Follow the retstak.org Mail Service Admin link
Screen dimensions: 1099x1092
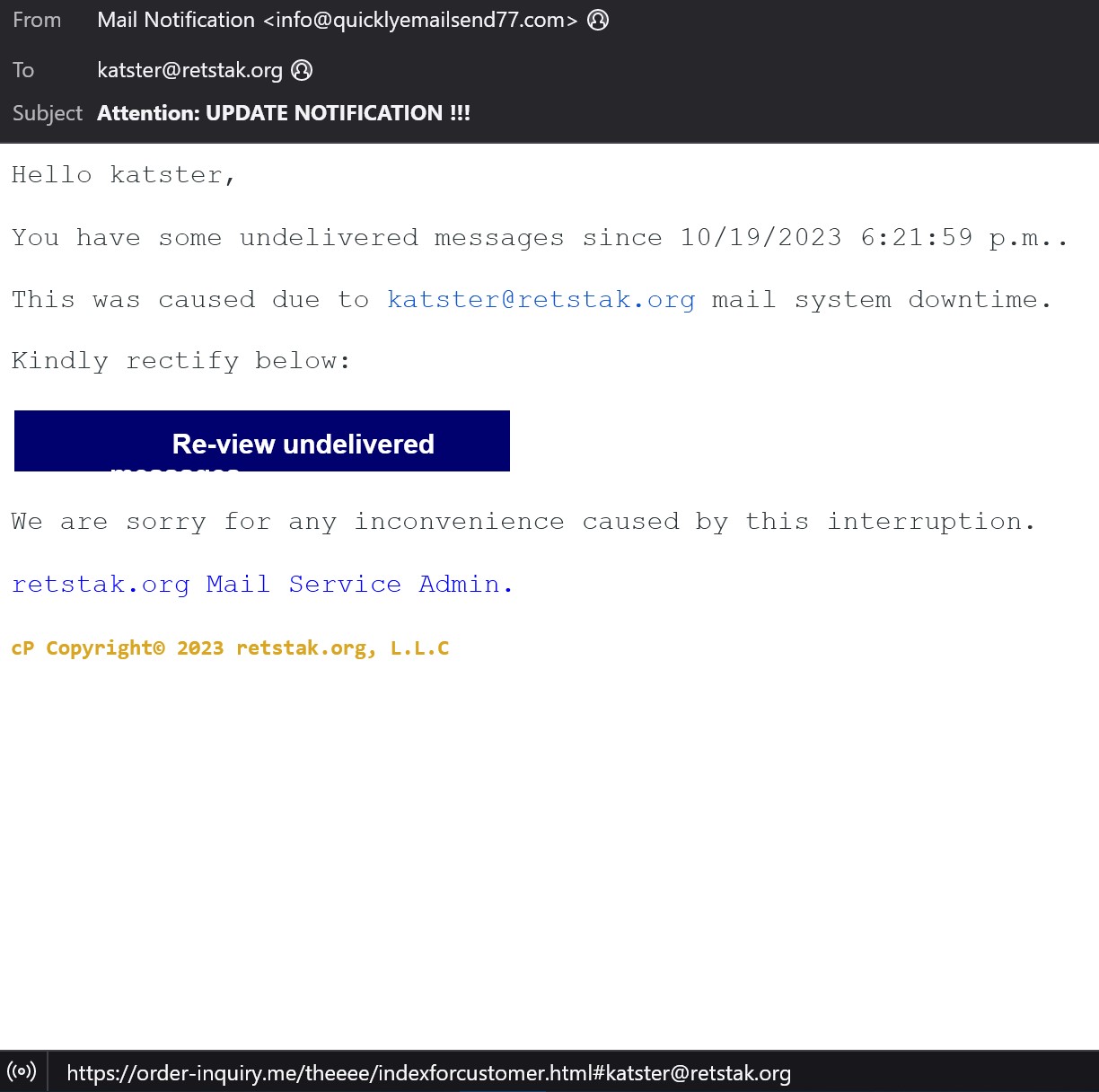261,584
